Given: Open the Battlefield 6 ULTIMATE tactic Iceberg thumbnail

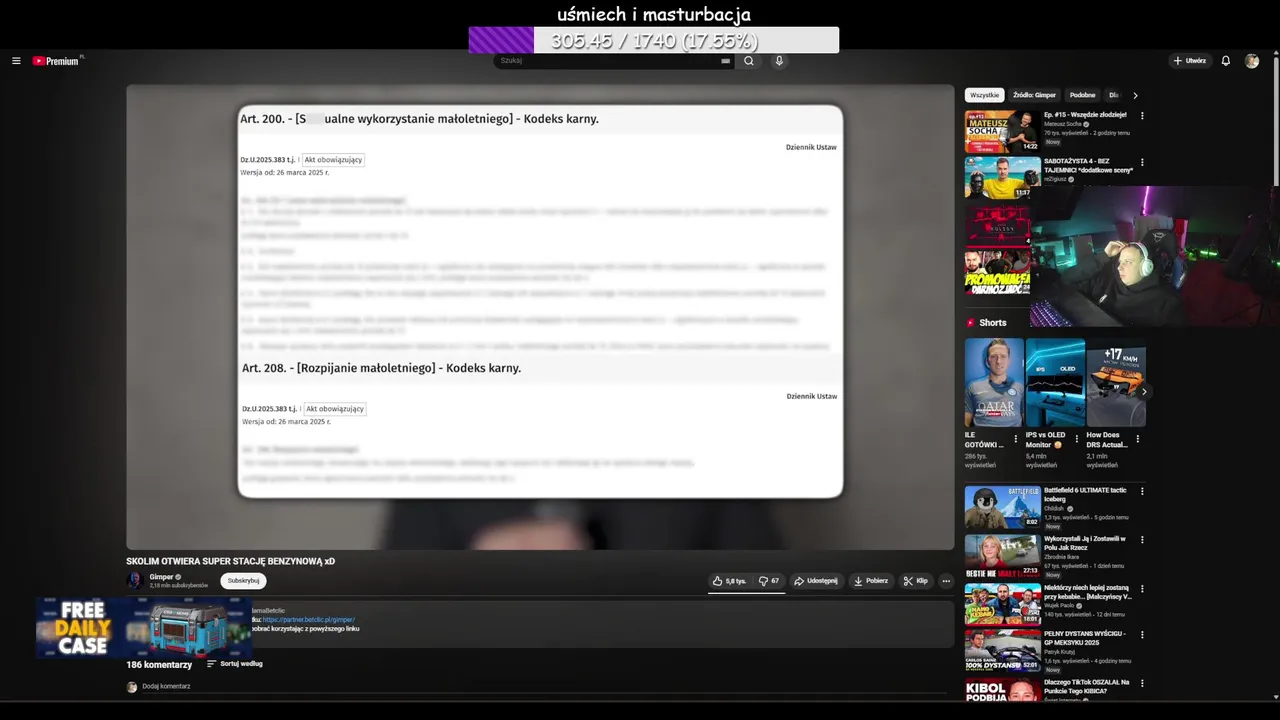Looking at the screenshot, I should 1003,507.
